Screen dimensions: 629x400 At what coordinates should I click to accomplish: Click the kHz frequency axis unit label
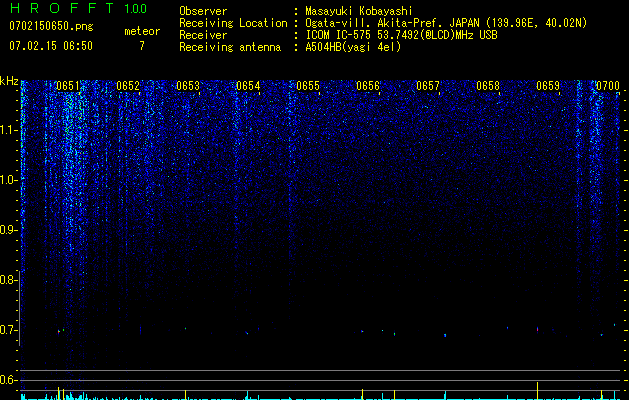pos(9,81)
